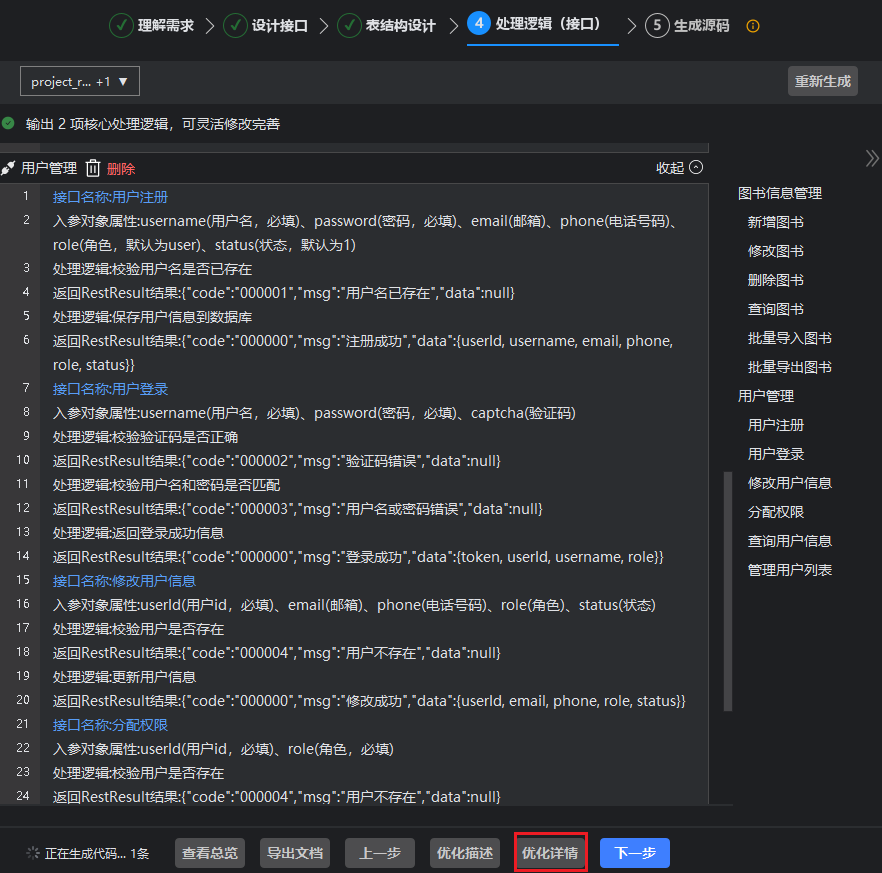882x873 pixels.
Task: Select 图书信息管理 group in outline
Action: [x=780, y=193]
